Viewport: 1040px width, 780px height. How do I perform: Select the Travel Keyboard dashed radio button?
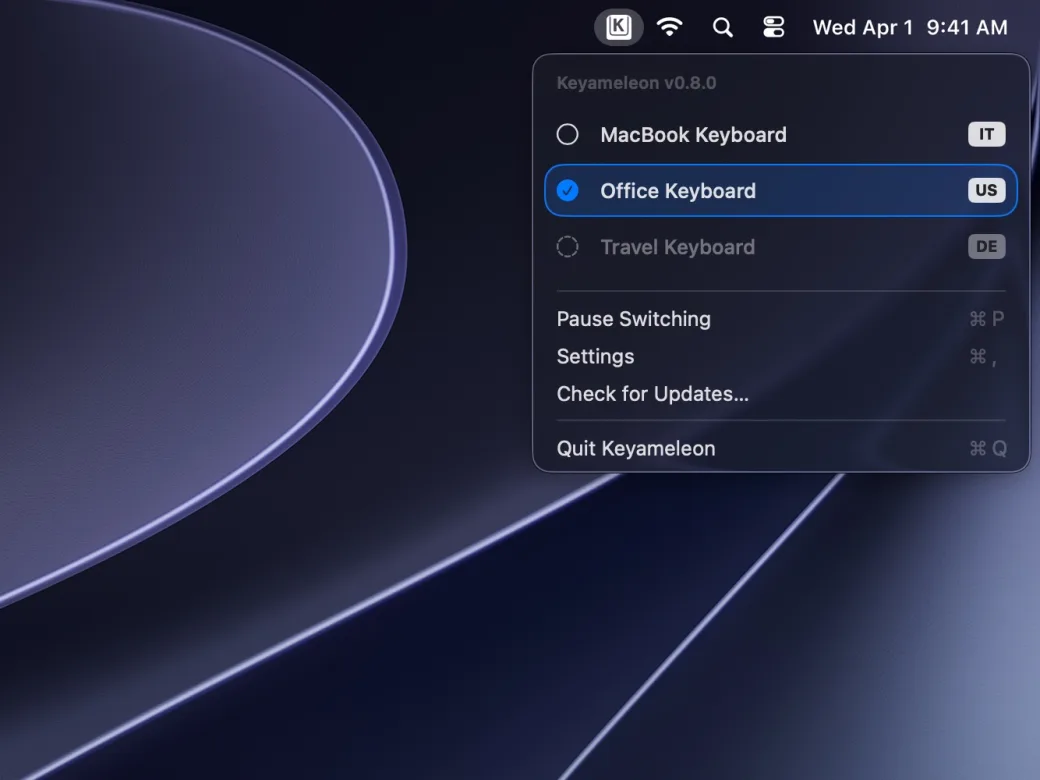[567, 247]
